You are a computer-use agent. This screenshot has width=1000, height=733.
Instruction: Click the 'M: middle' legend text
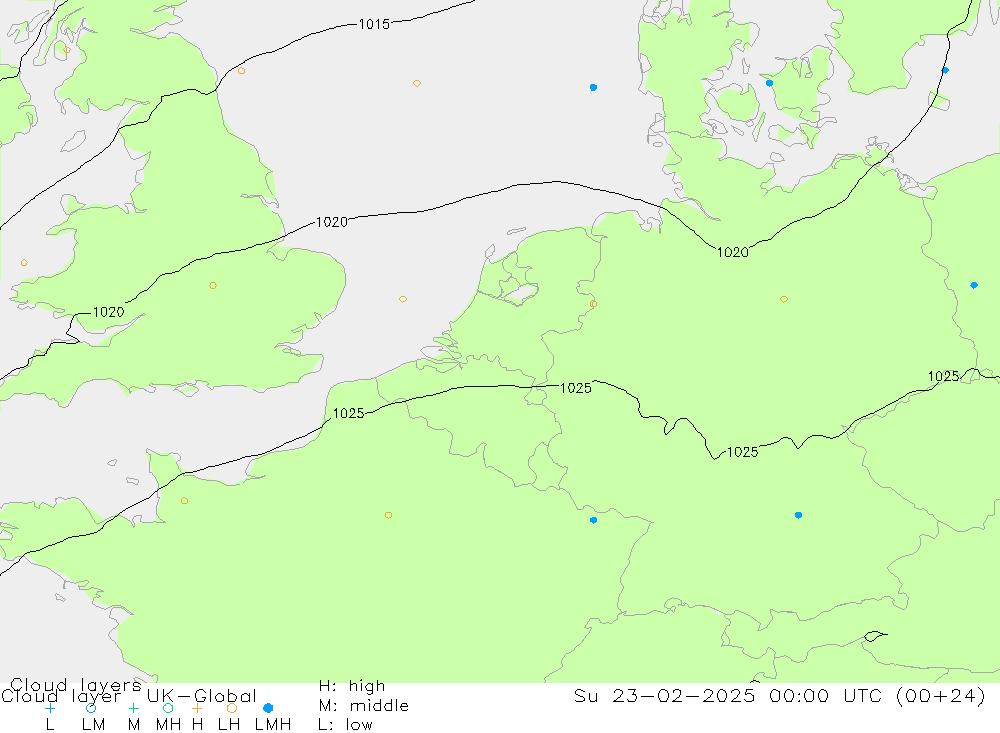tap(364, 706)
